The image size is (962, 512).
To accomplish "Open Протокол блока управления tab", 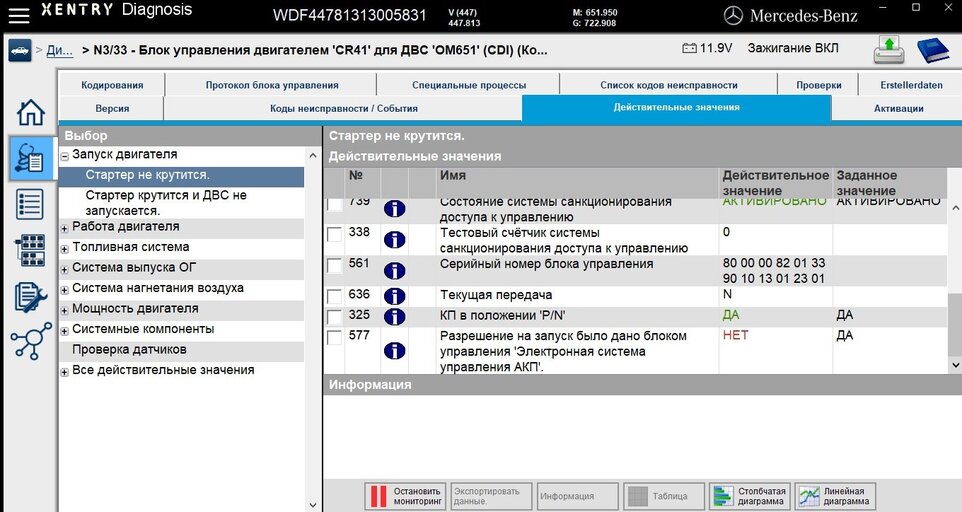I will [272, 85].
